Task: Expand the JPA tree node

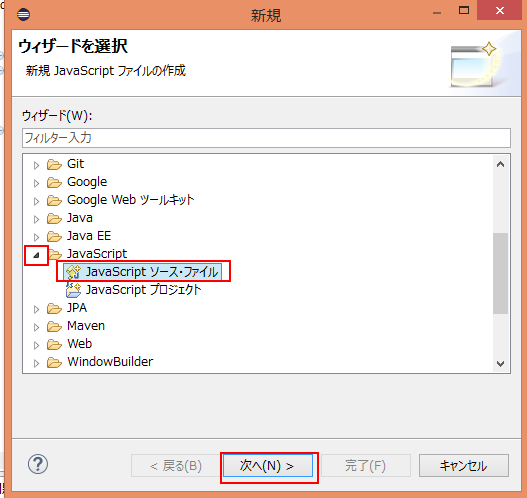Action: 36,309
